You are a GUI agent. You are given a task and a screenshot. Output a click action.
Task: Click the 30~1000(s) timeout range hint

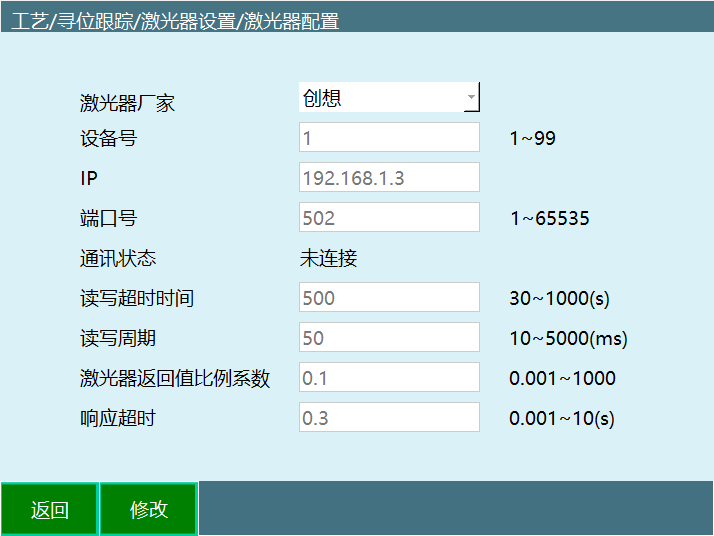(559, 298)
